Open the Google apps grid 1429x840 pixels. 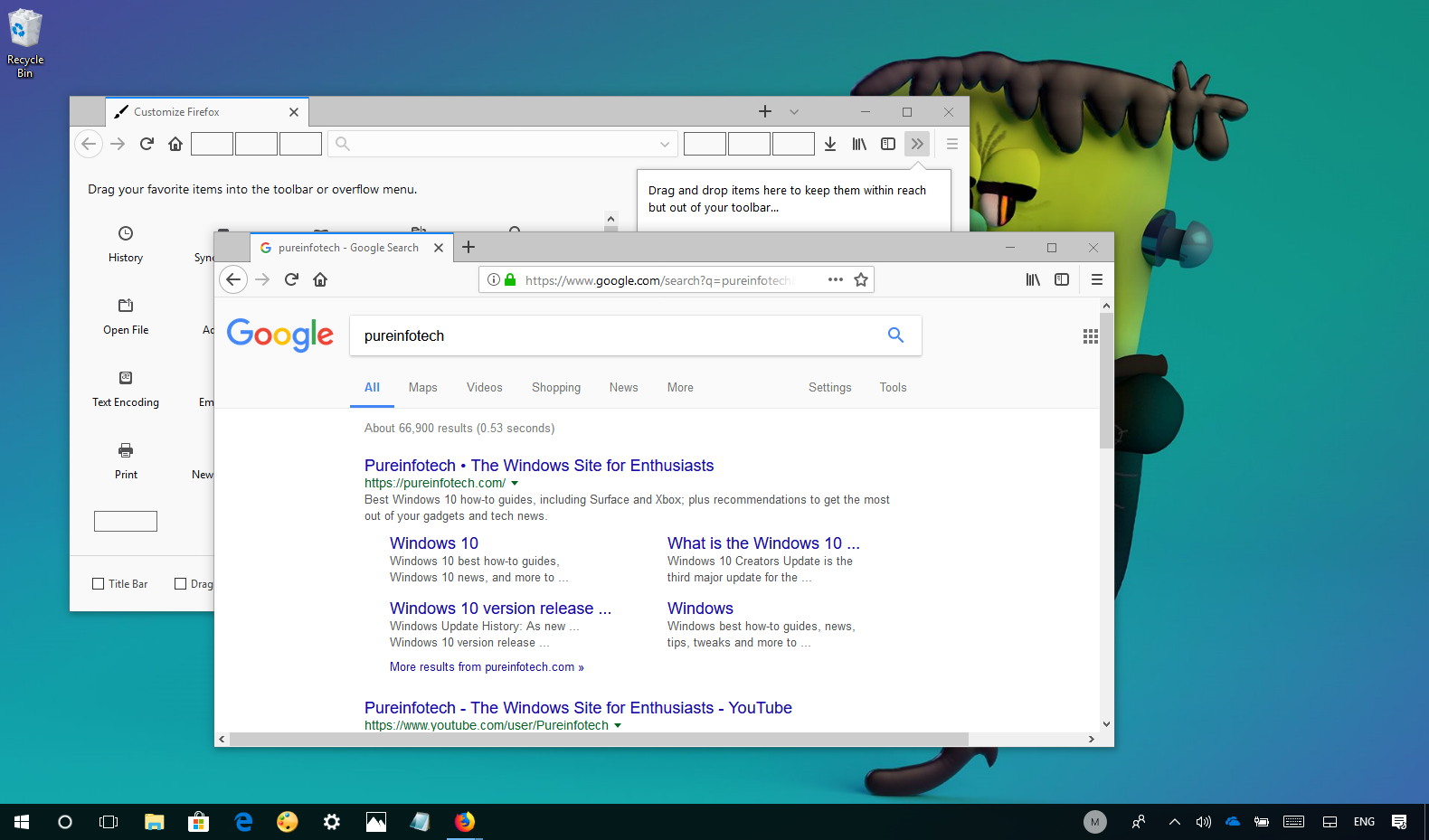1091,336
